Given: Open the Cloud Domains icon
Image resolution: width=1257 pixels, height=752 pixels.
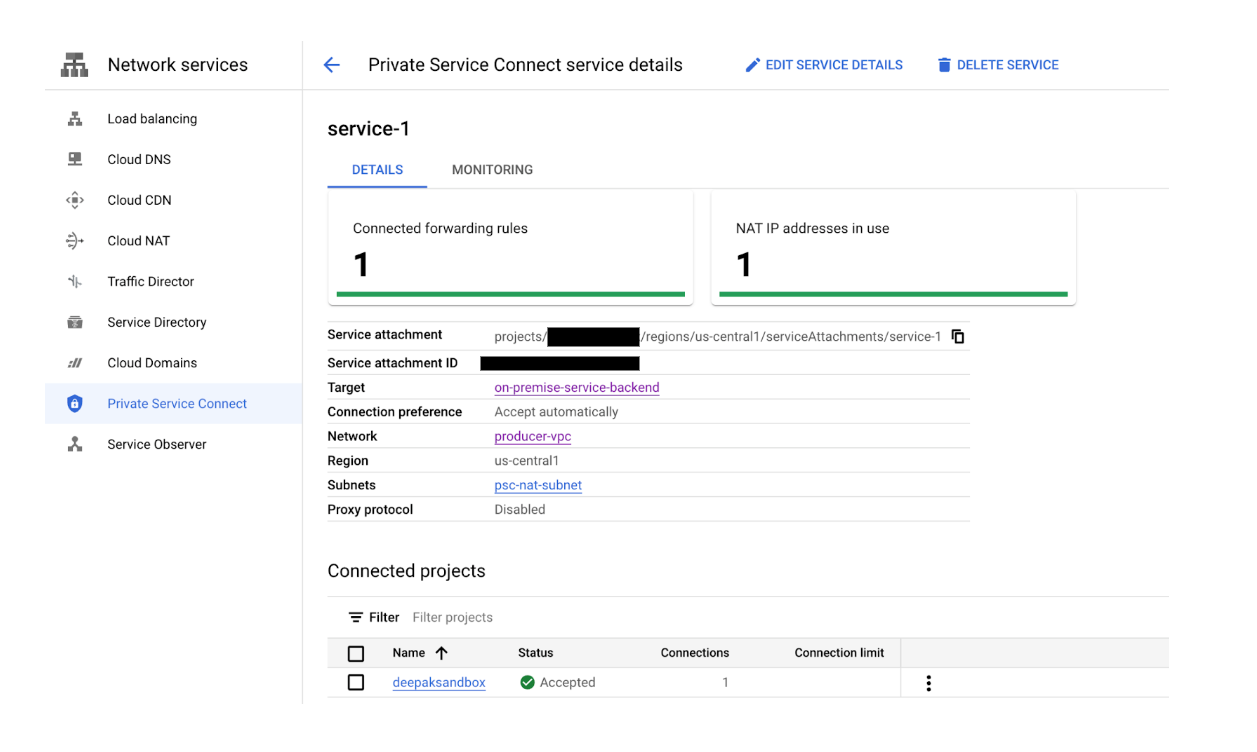Looking at the screenshot, I should (75, 363).
